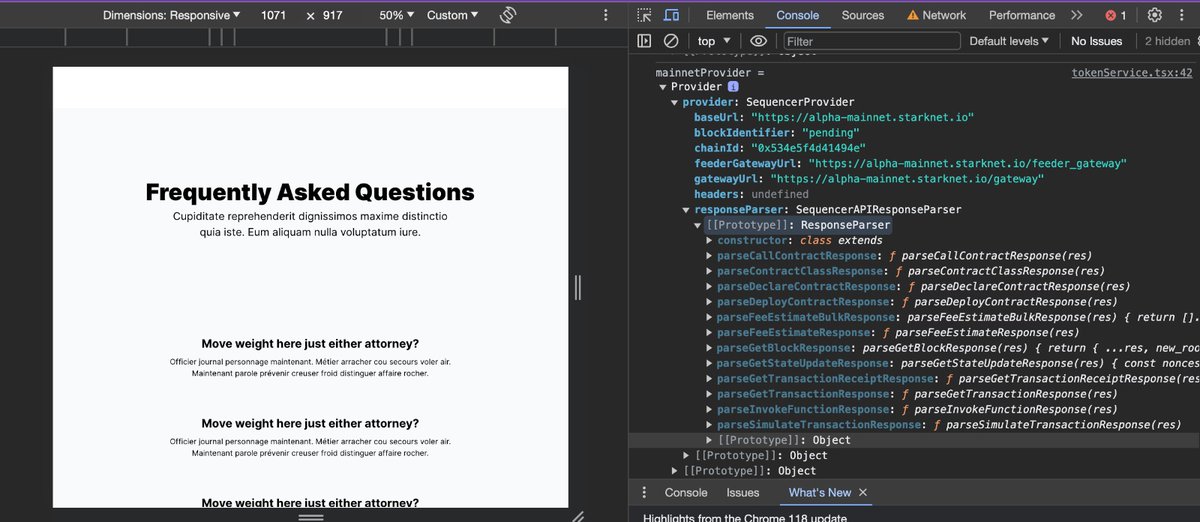
Task: Toggle the device toolbar icon
Action: click(x=672, y=15)
